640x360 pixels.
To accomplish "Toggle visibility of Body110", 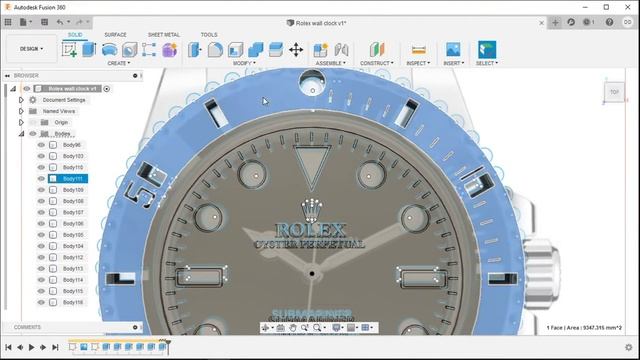I will (x=41, y=167).
